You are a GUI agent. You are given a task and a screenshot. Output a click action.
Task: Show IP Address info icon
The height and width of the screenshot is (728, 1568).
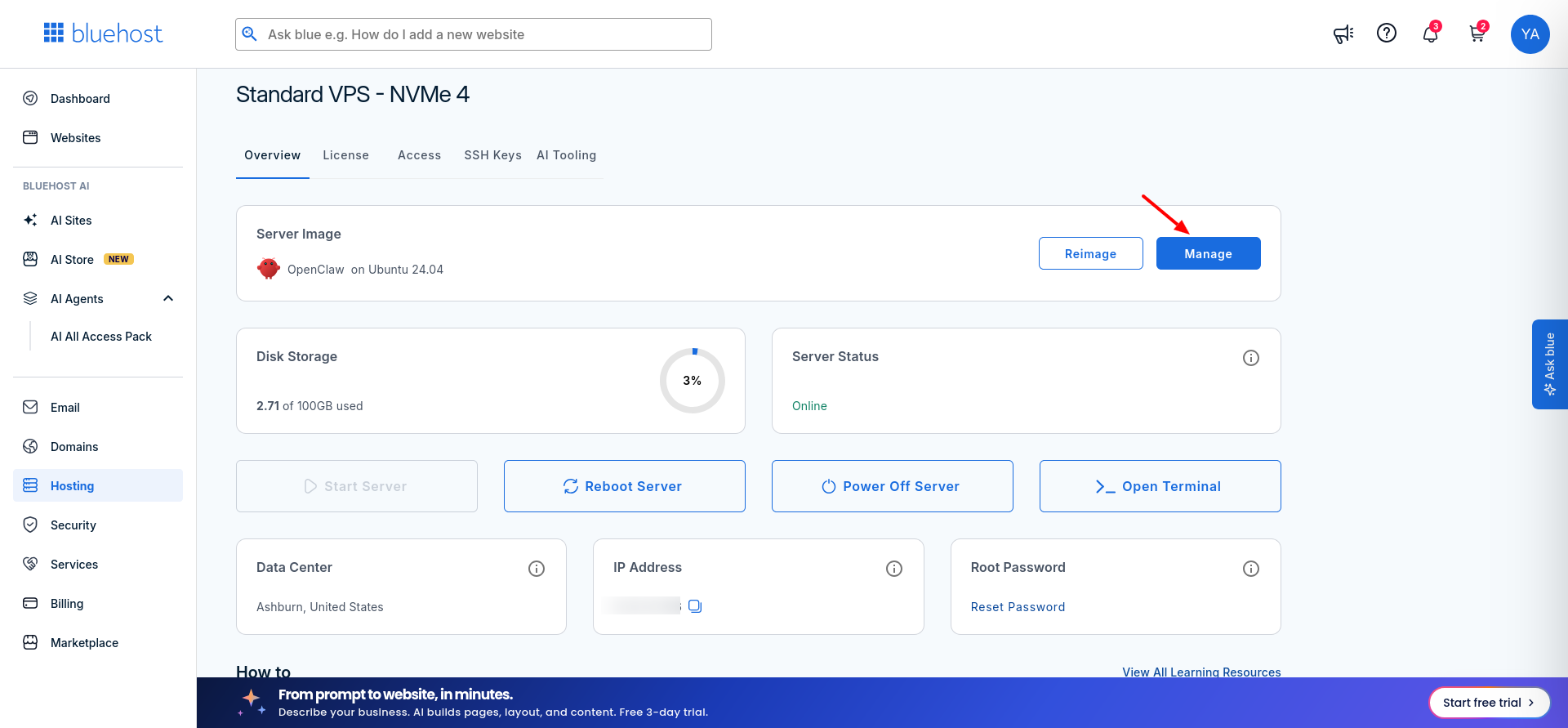893,569
